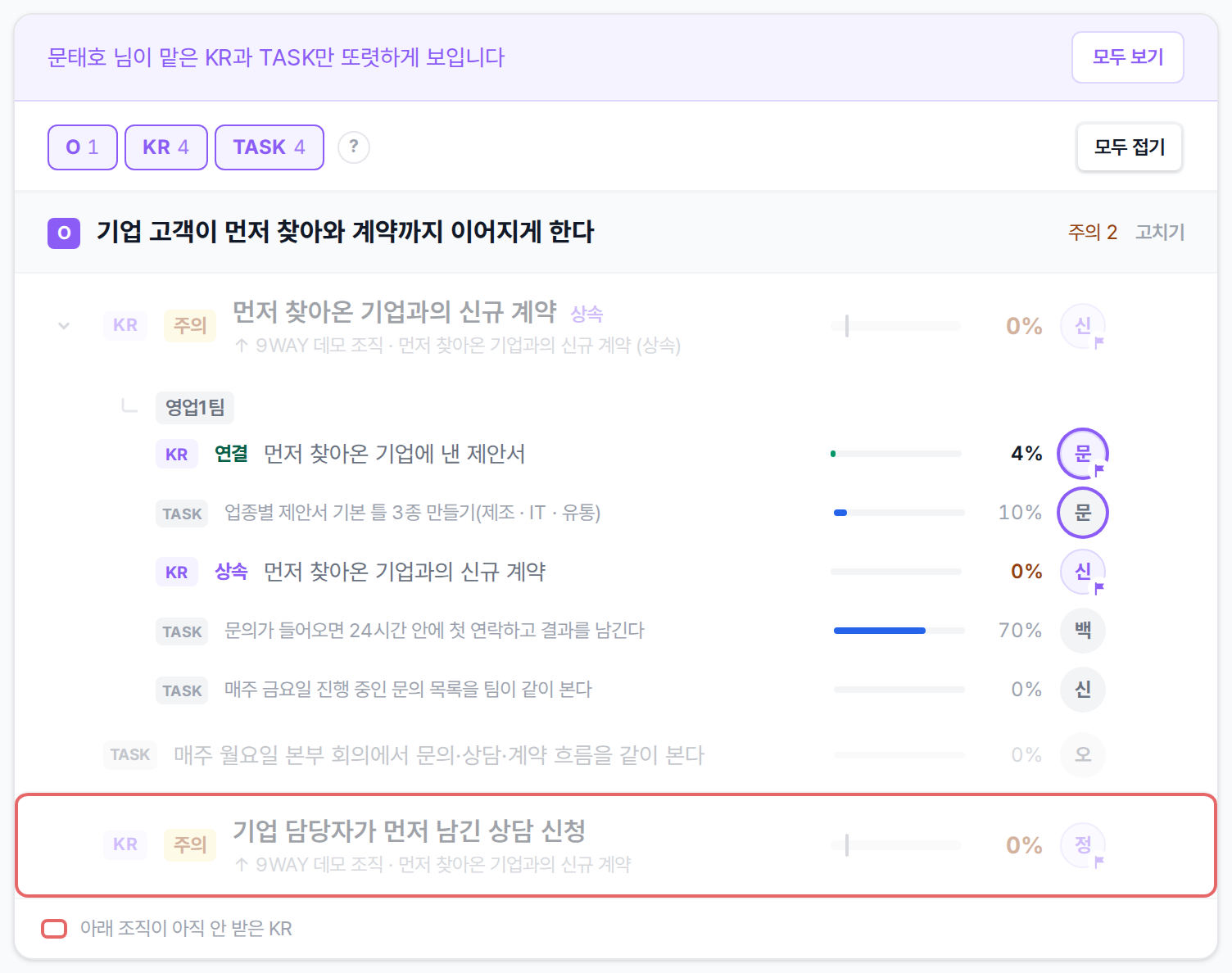Open the 신 avatar on the top 주의 신규 계약 KR

1083,326
